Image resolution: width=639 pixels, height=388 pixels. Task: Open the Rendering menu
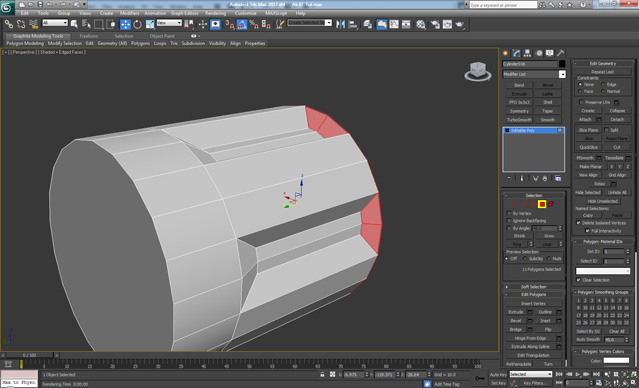[216, 13]
